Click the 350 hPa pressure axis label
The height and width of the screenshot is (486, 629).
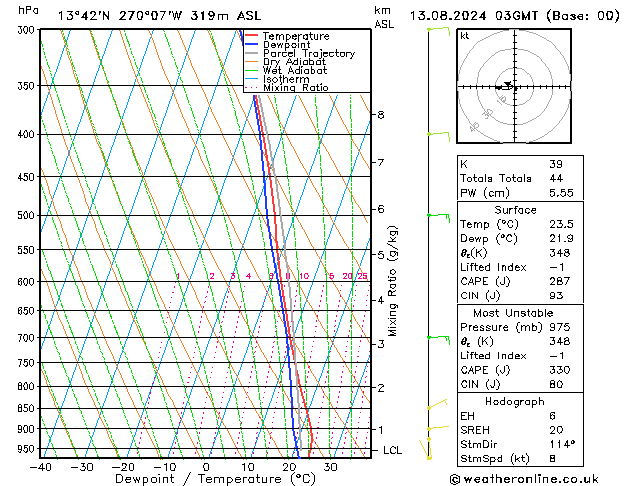28,86
